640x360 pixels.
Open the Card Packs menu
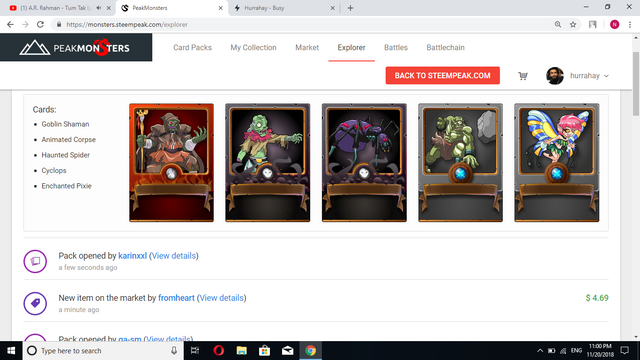coord(192,48)
